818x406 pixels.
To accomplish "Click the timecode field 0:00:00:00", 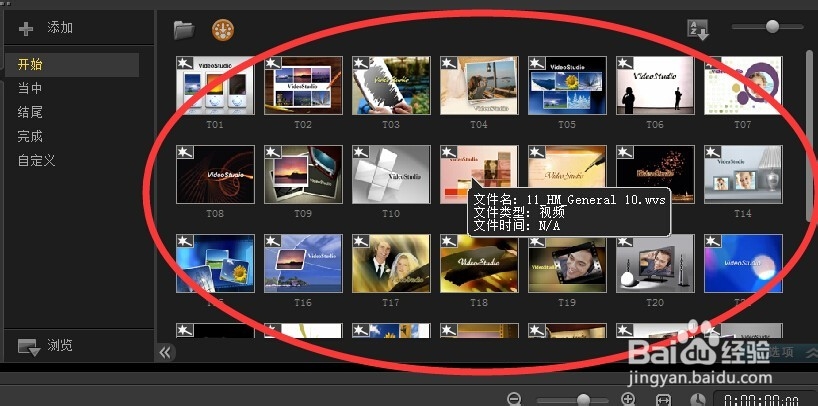I will (x=763, y=399).
